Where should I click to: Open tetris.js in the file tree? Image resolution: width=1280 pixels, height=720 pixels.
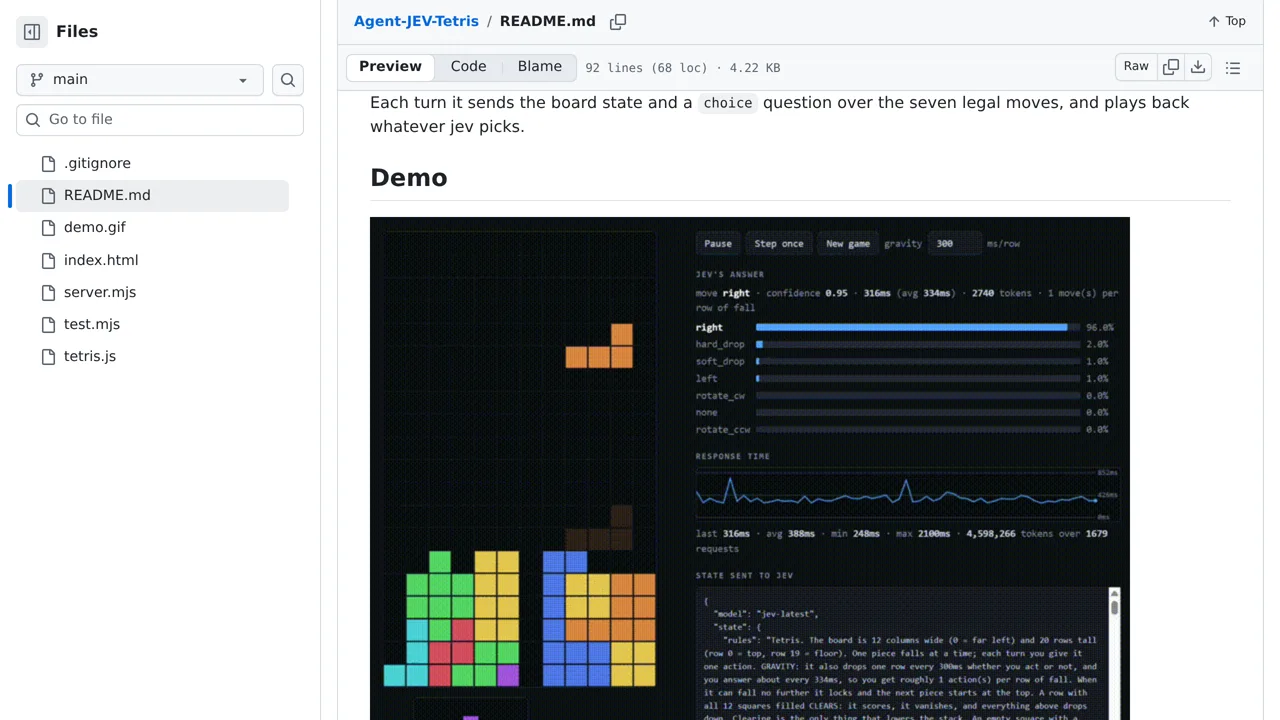[x=90, y=356]
